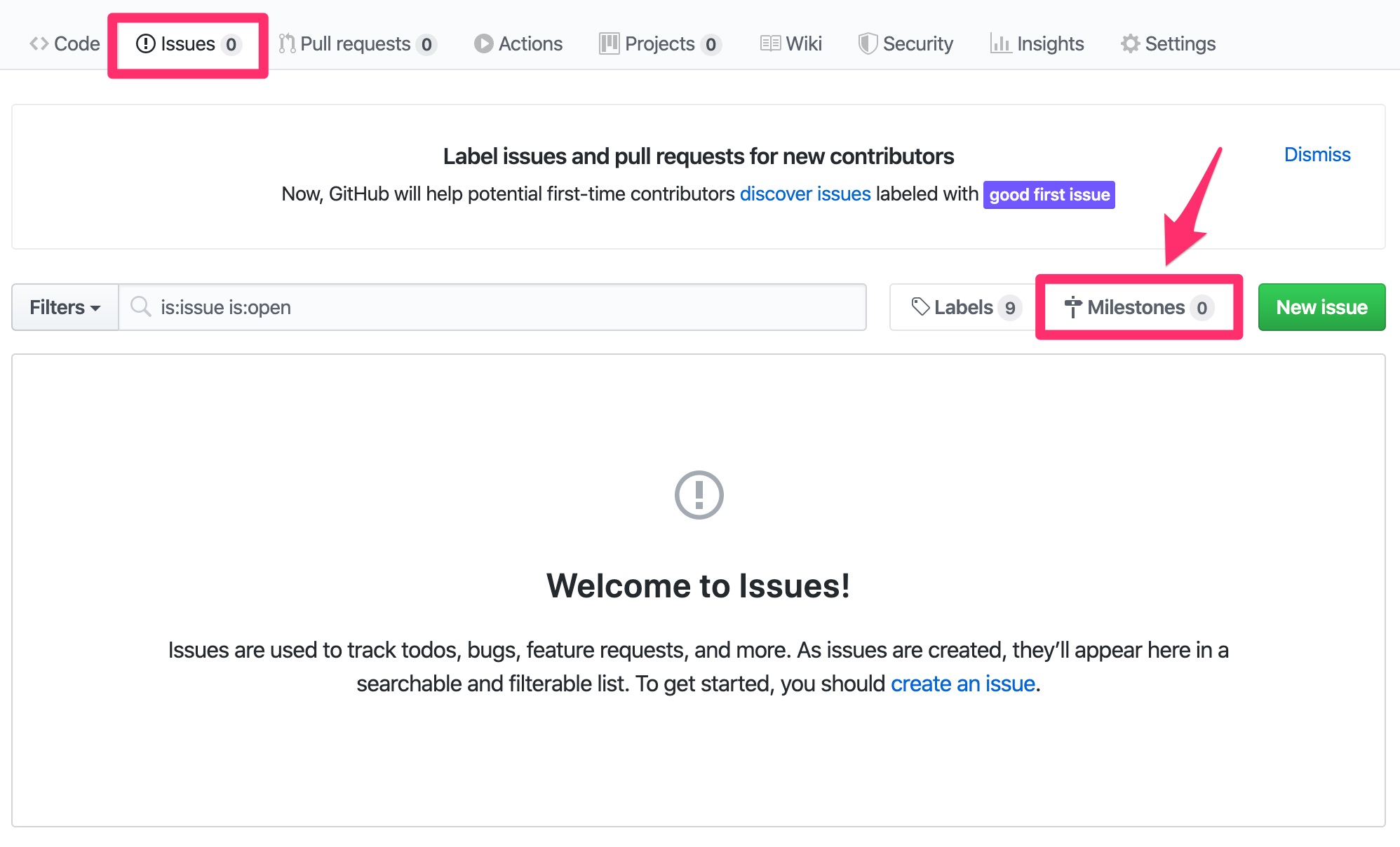Open the Filters dropdown

[64, 306]
